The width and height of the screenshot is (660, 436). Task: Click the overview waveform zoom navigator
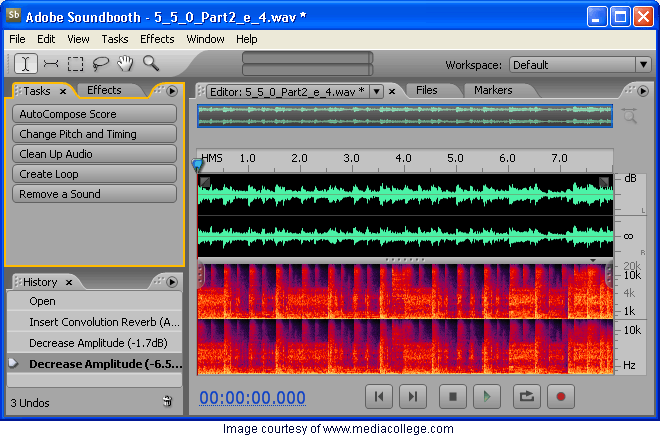click(x=405, y=116)
